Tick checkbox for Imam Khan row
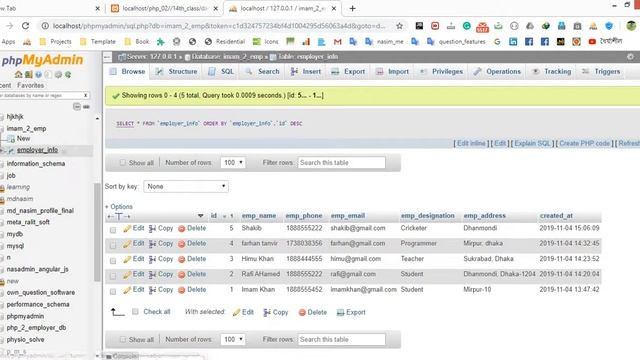The height and width of the screenshot is (360, 640). click(113, 291)
